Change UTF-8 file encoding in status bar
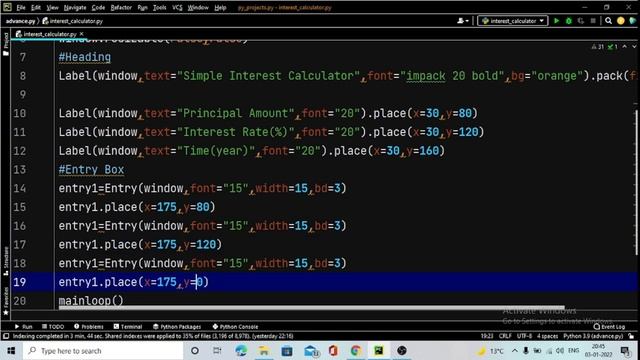This screenshot has width=640, height=360. (524, 336)
